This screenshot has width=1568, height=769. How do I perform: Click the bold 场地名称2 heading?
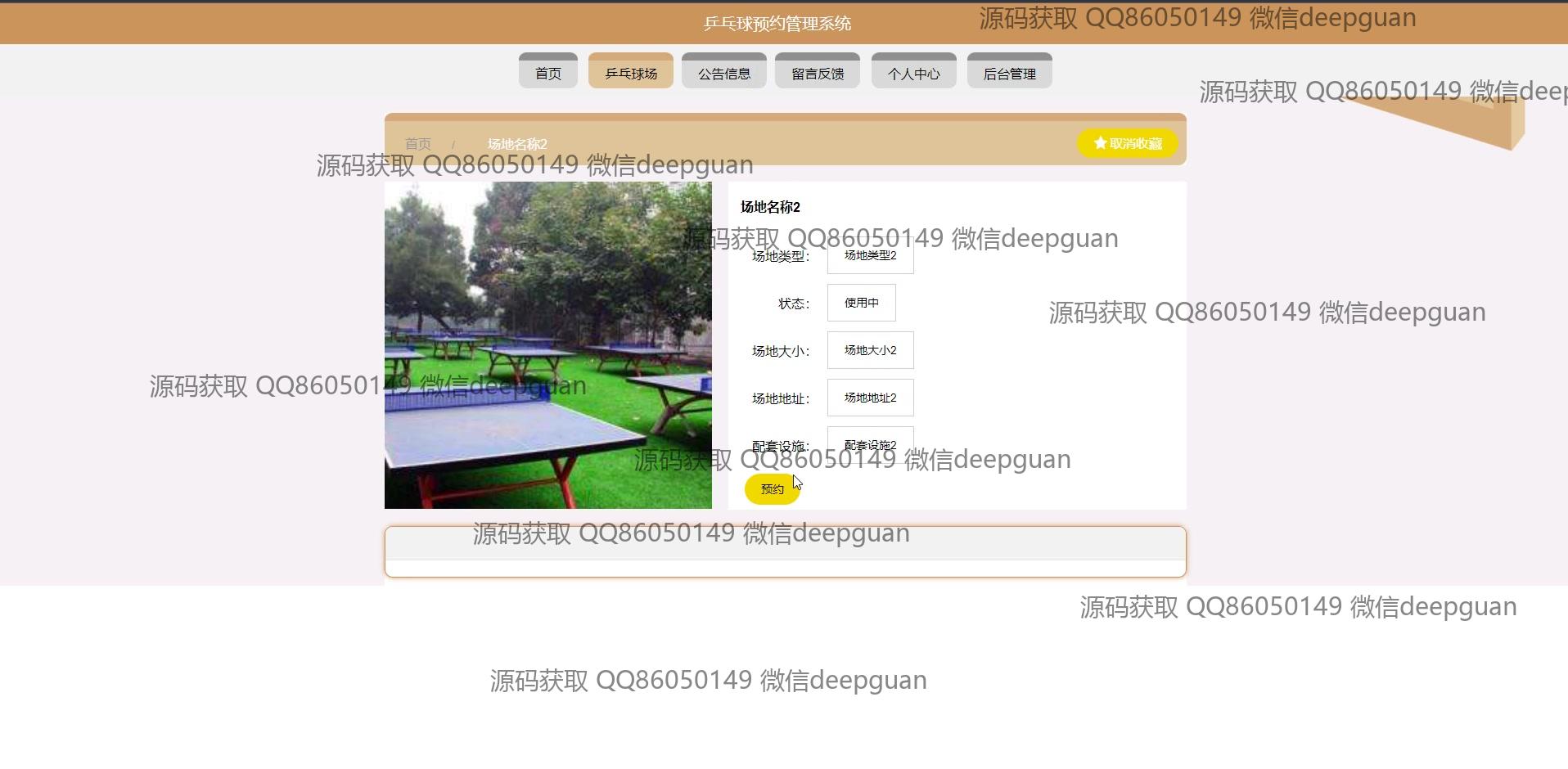[770, 207]
